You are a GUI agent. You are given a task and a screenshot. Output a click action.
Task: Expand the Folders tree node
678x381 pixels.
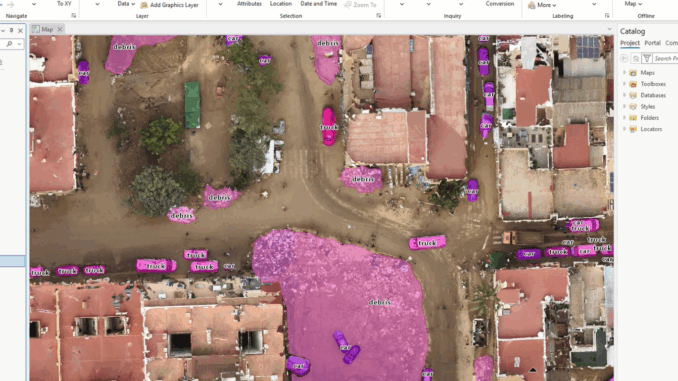624,118
